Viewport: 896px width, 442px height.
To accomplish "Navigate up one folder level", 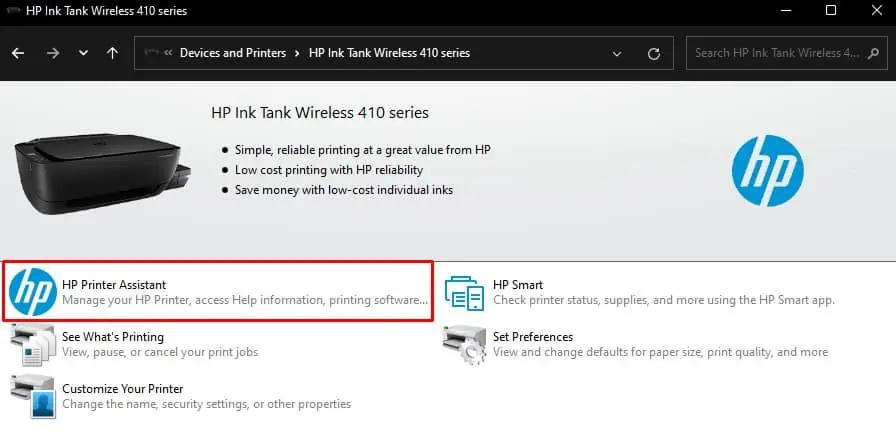I will [x=112, y=53].
